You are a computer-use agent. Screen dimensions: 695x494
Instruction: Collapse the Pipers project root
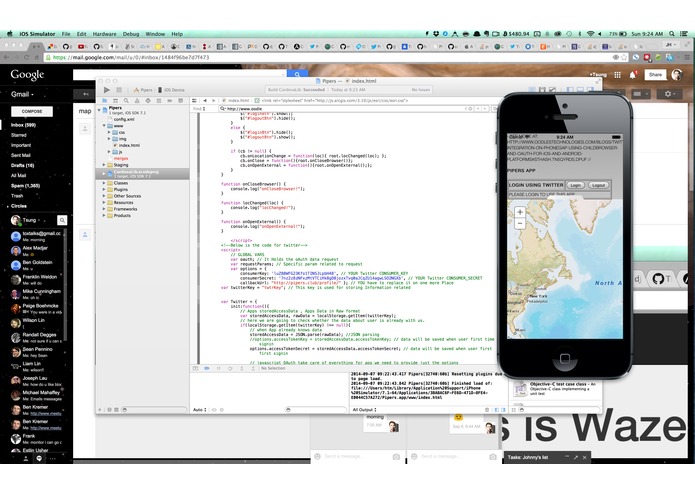99,109
